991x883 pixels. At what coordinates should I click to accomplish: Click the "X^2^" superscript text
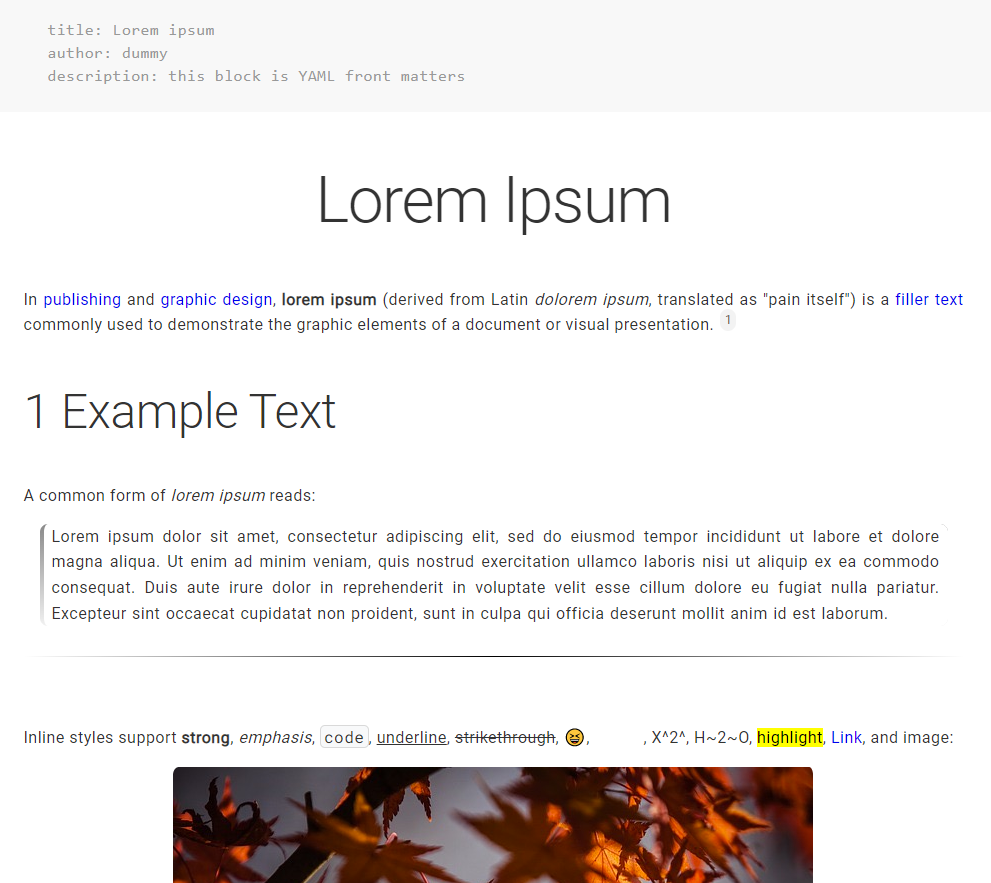tap(669, 738)
